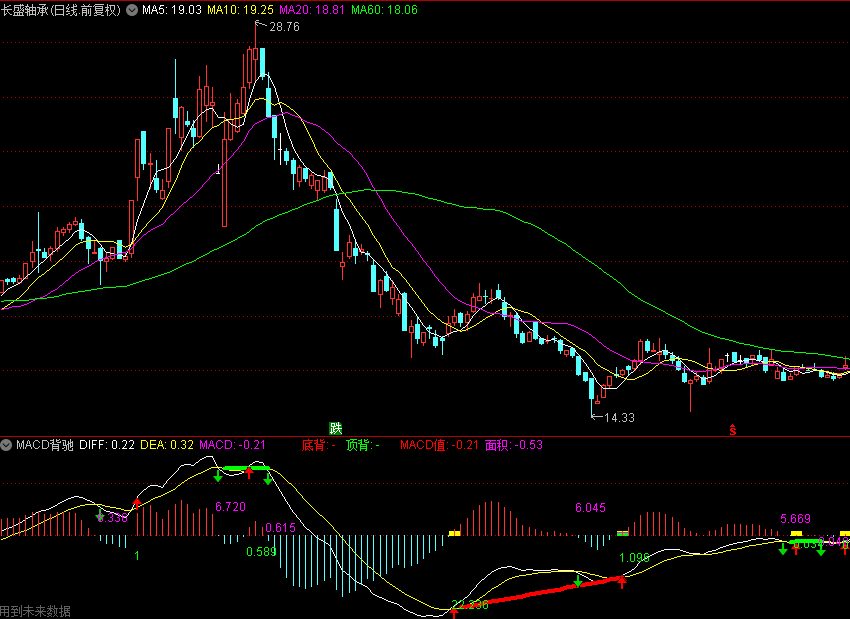The height and width of the screenshot is (619, 850).
Task: Click the green 跌 marker icon
Action: 336,428
